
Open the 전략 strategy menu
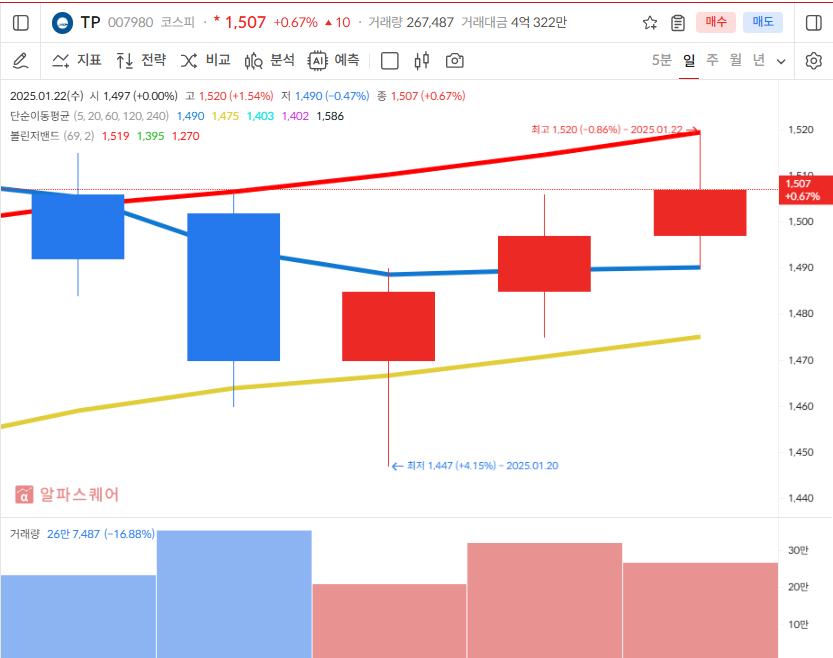coord(141,61)
